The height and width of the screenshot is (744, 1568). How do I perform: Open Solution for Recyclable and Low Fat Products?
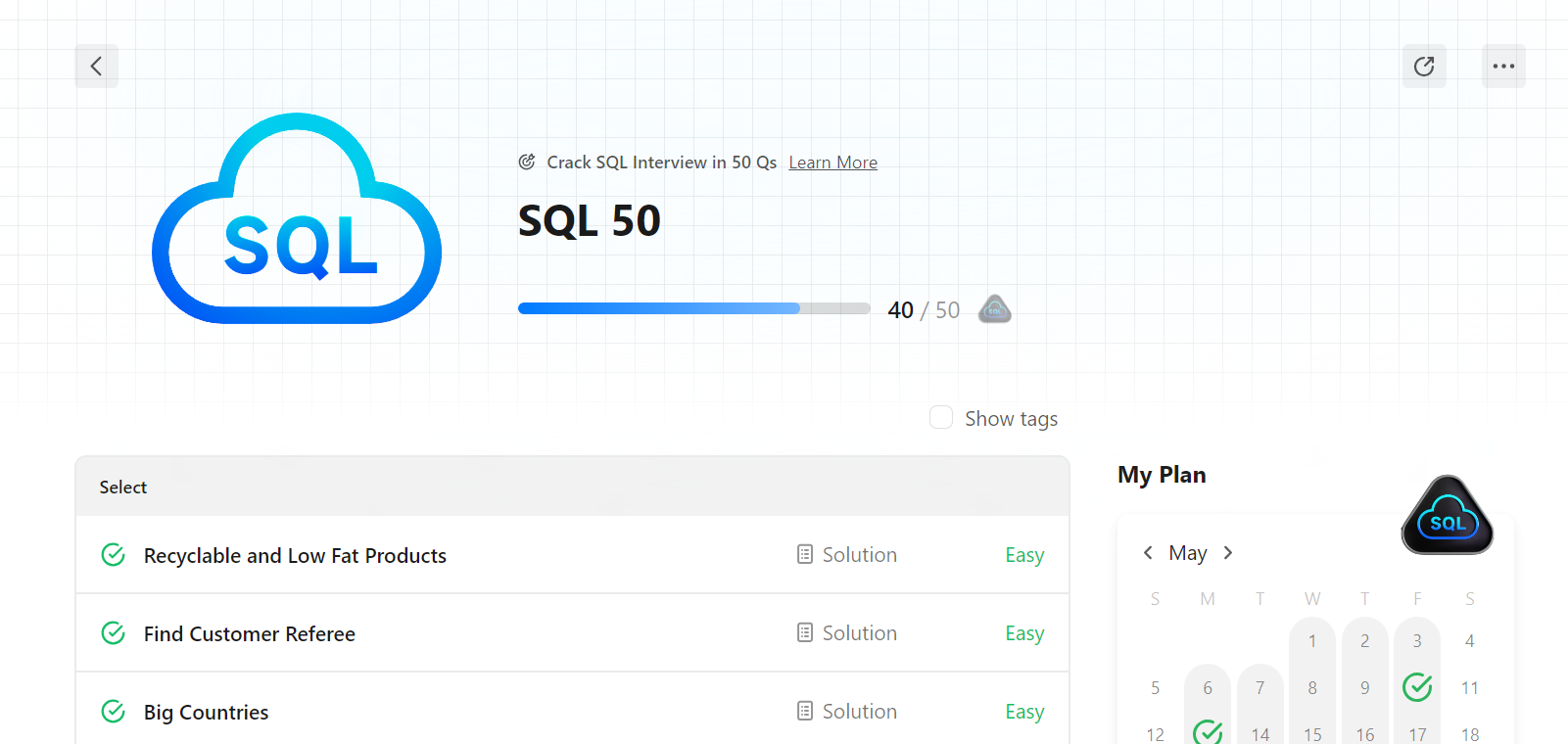[x=846, y=555]
